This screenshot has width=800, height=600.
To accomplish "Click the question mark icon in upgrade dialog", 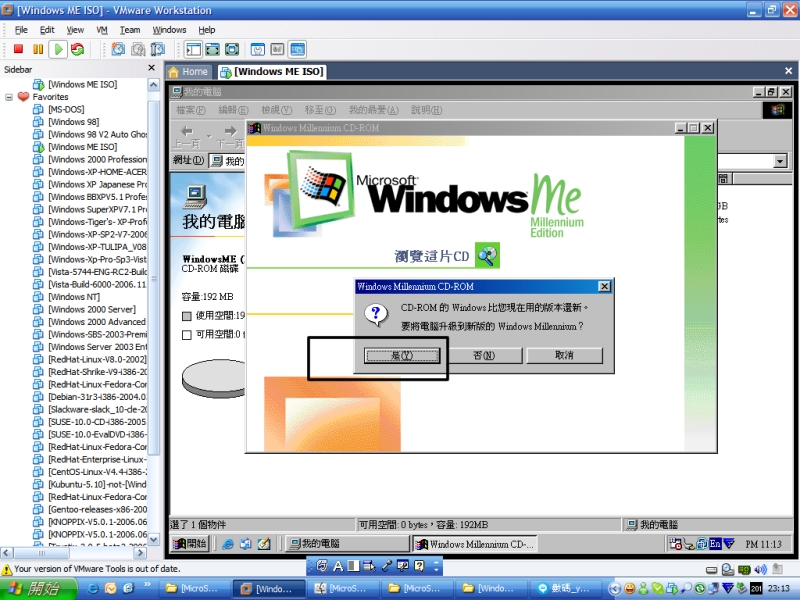I will coord(376,313).
